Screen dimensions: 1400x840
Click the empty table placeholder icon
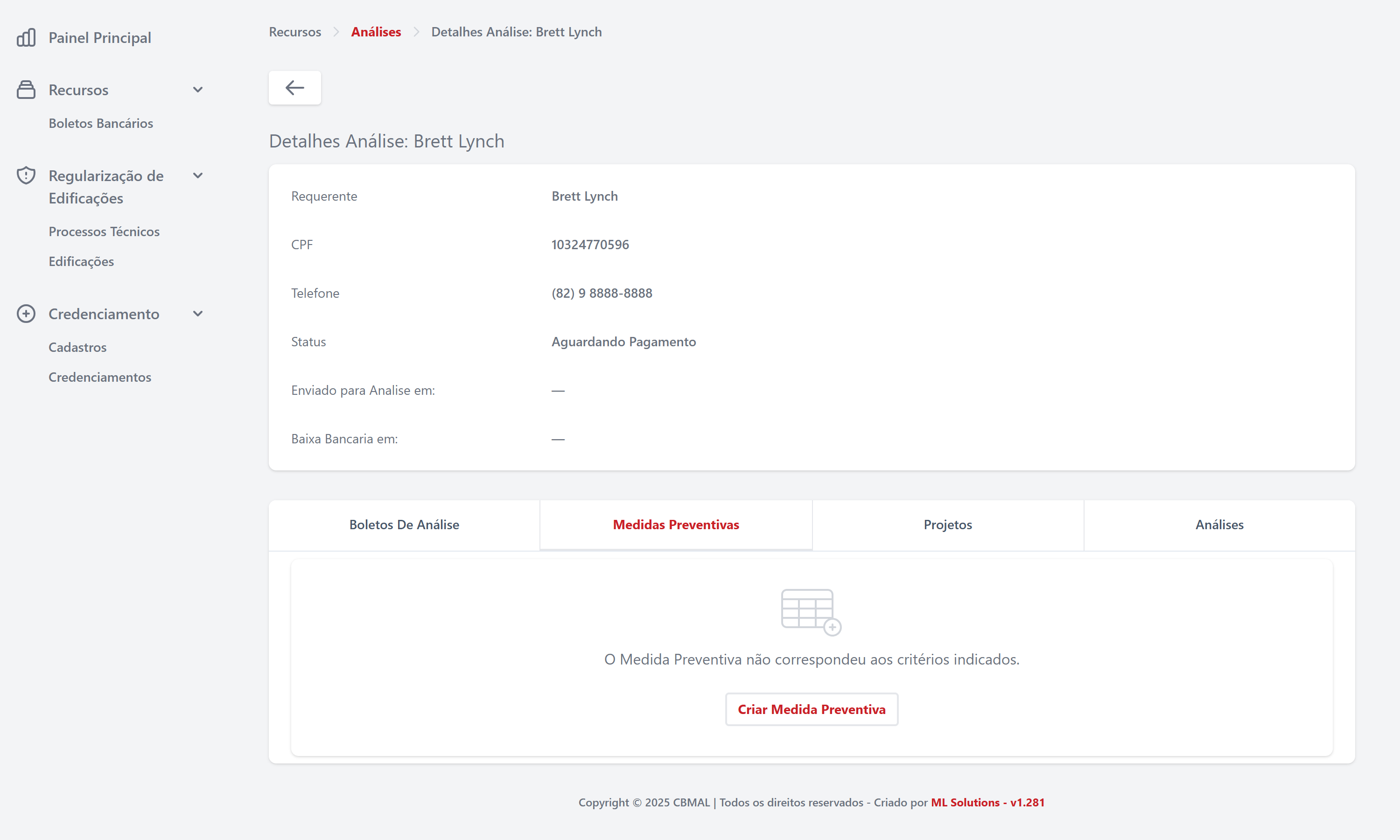[811, 612]
